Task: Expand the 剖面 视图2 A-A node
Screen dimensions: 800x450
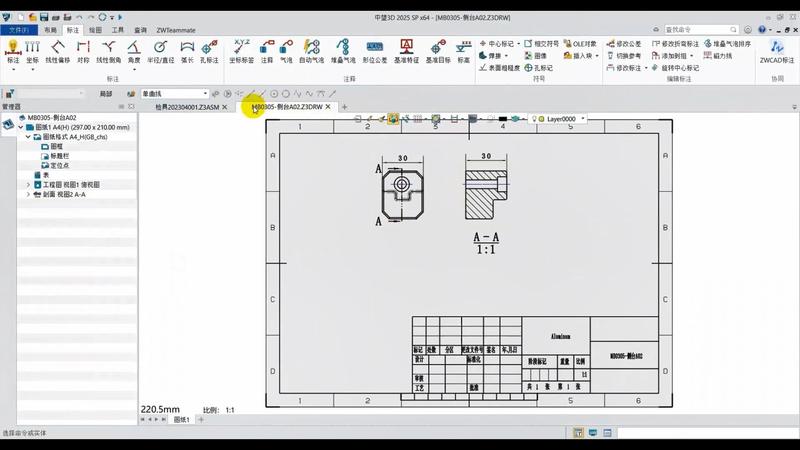Action: [x=28, y=195]
